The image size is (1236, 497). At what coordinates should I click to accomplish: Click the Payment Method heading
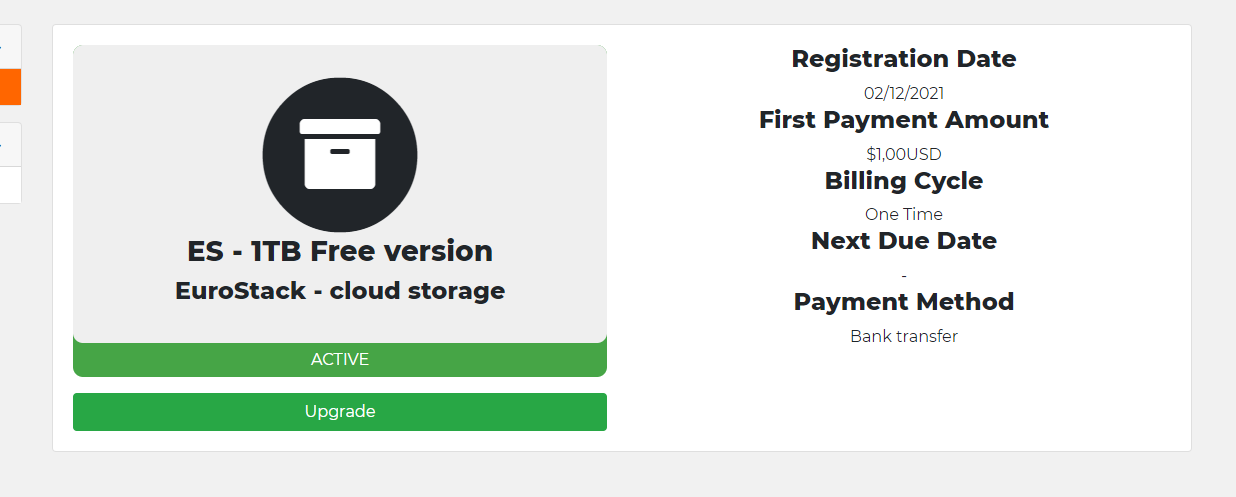pos(904,302)
